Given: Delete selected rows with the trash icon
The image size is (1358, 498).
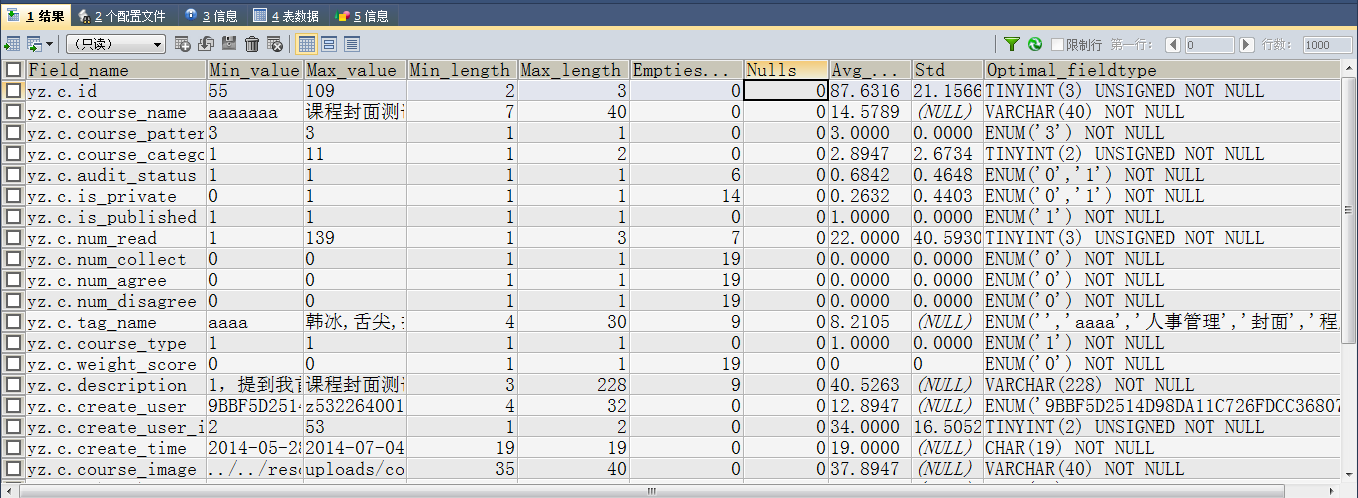Looking at the screenshot, I should click(252, 44).
